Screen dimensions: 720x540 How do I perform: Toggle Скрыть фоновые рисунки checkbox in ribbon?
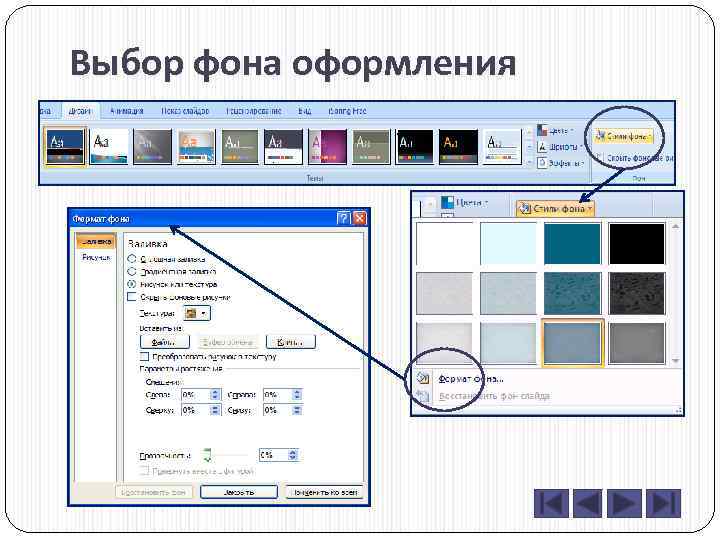tap(599, 158)
